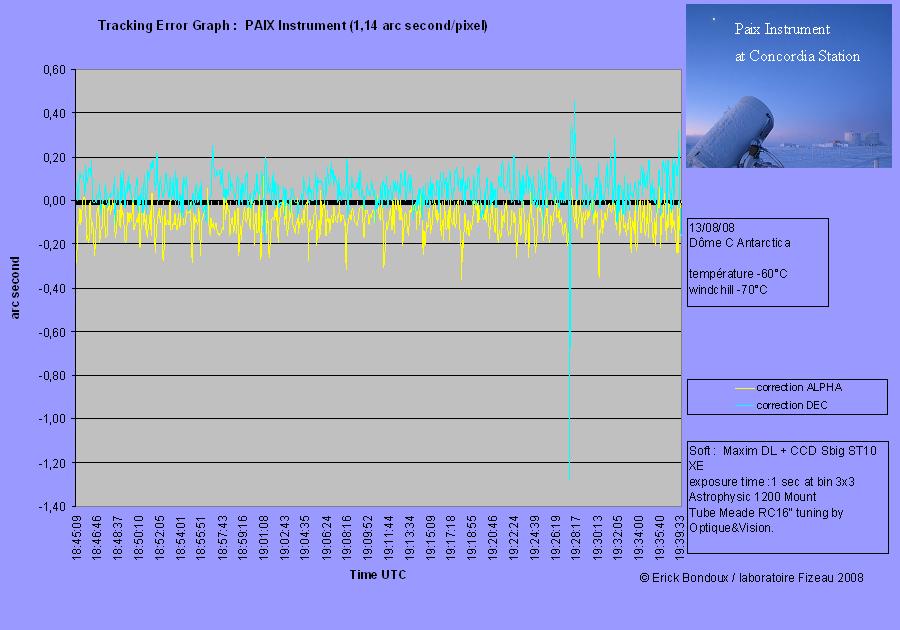
Task: Click the '18:45:09' first time label
Action: pos(77,537)
